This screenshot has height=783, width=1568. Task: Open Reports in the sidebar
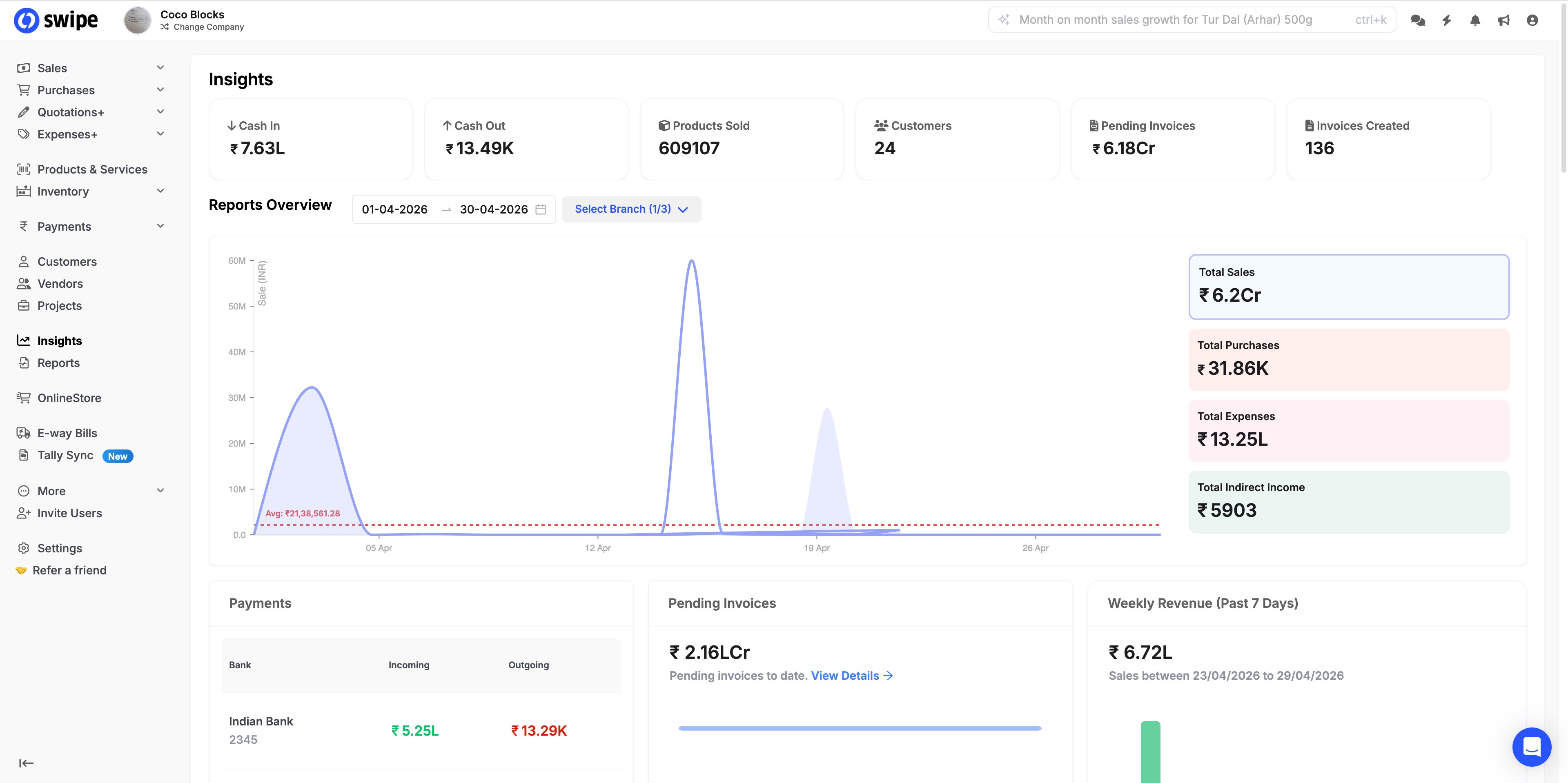[x=58, y=363]
